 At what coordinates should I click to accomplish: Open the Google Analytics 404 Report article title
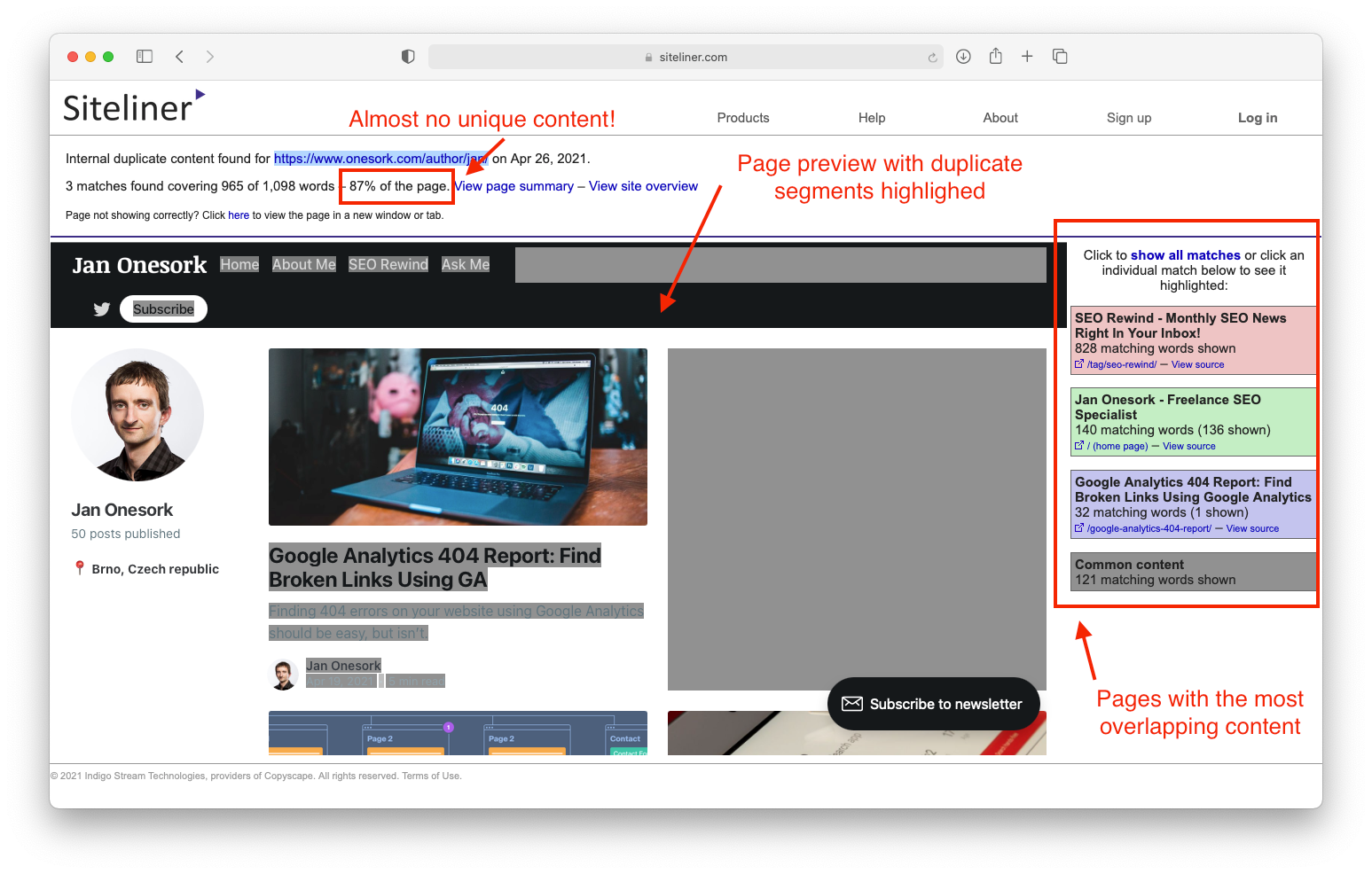[x=435, y=567]
